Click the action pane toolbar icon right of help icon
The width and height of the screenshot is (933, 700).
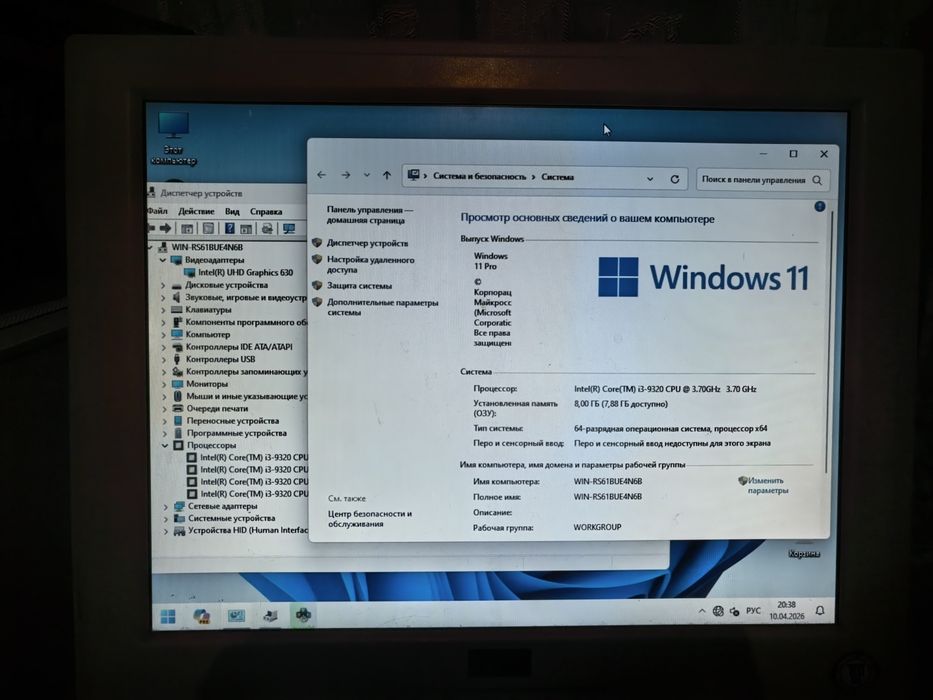click(x=246, y=229)
